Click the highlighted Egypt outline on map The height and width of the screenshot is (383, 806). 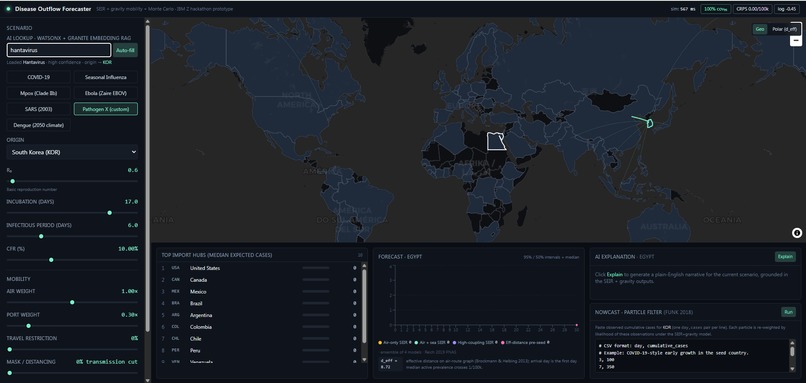tap(496, 141)
